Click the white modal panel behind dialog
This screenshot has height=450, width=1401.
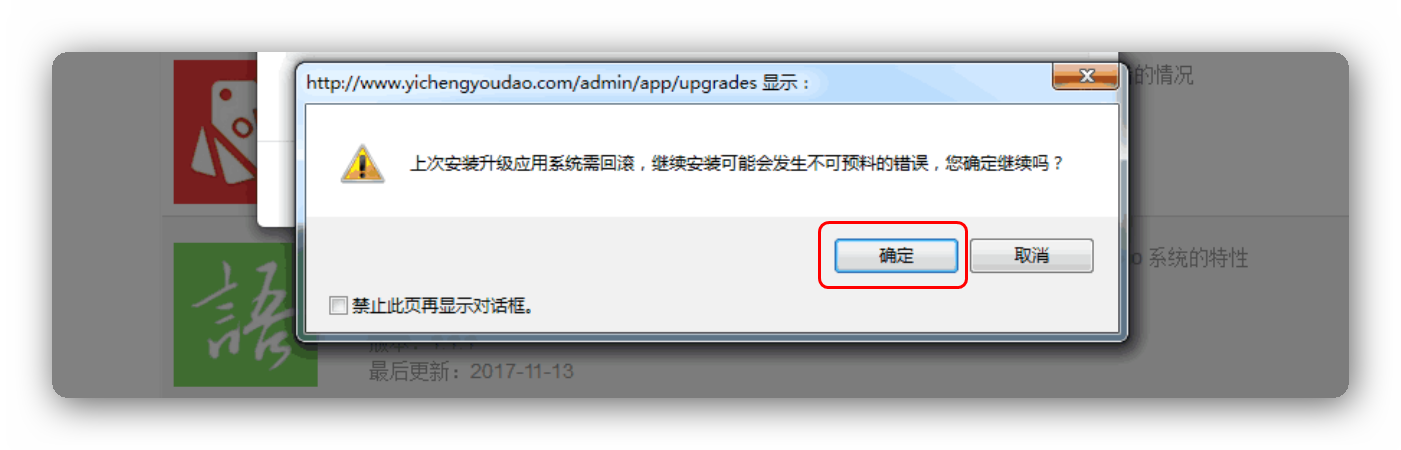point(276,140)
